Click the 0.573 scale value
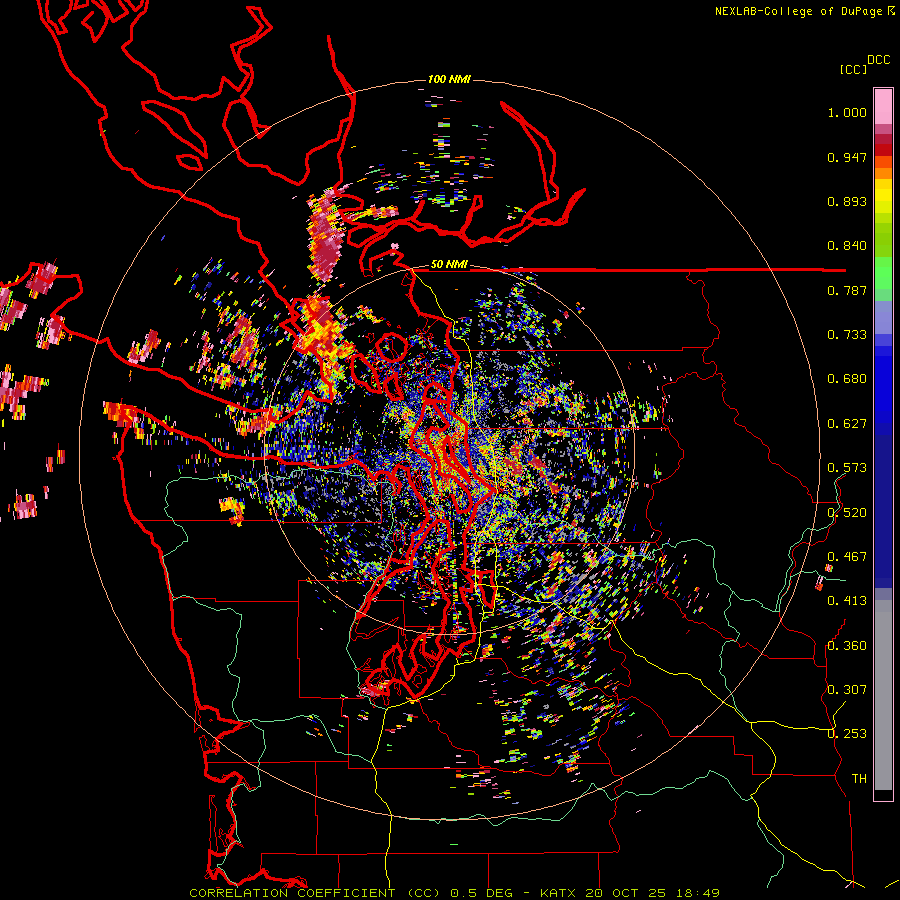900x900 pixels. [847, 468]
